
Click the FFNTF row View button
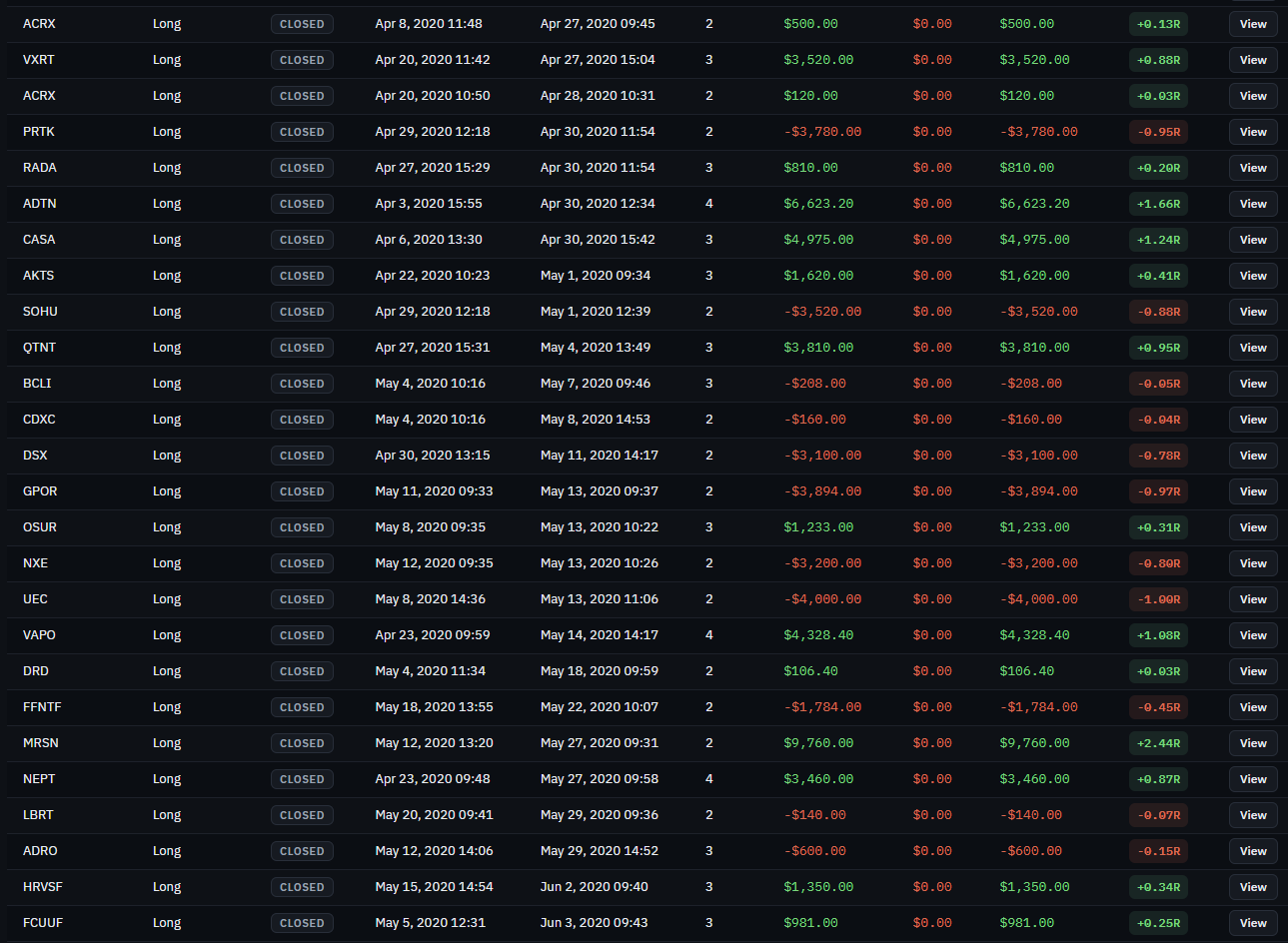pyautogui.click(x=1253, y=707)
